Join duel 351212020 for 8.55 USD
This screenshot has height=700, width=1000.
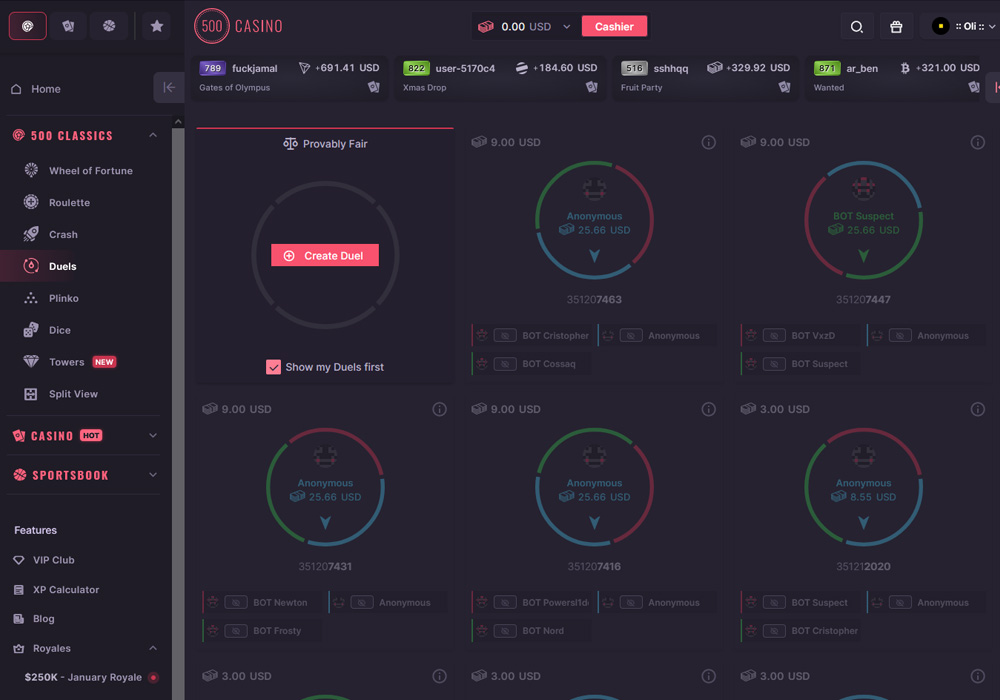click(x=864, y=487)
